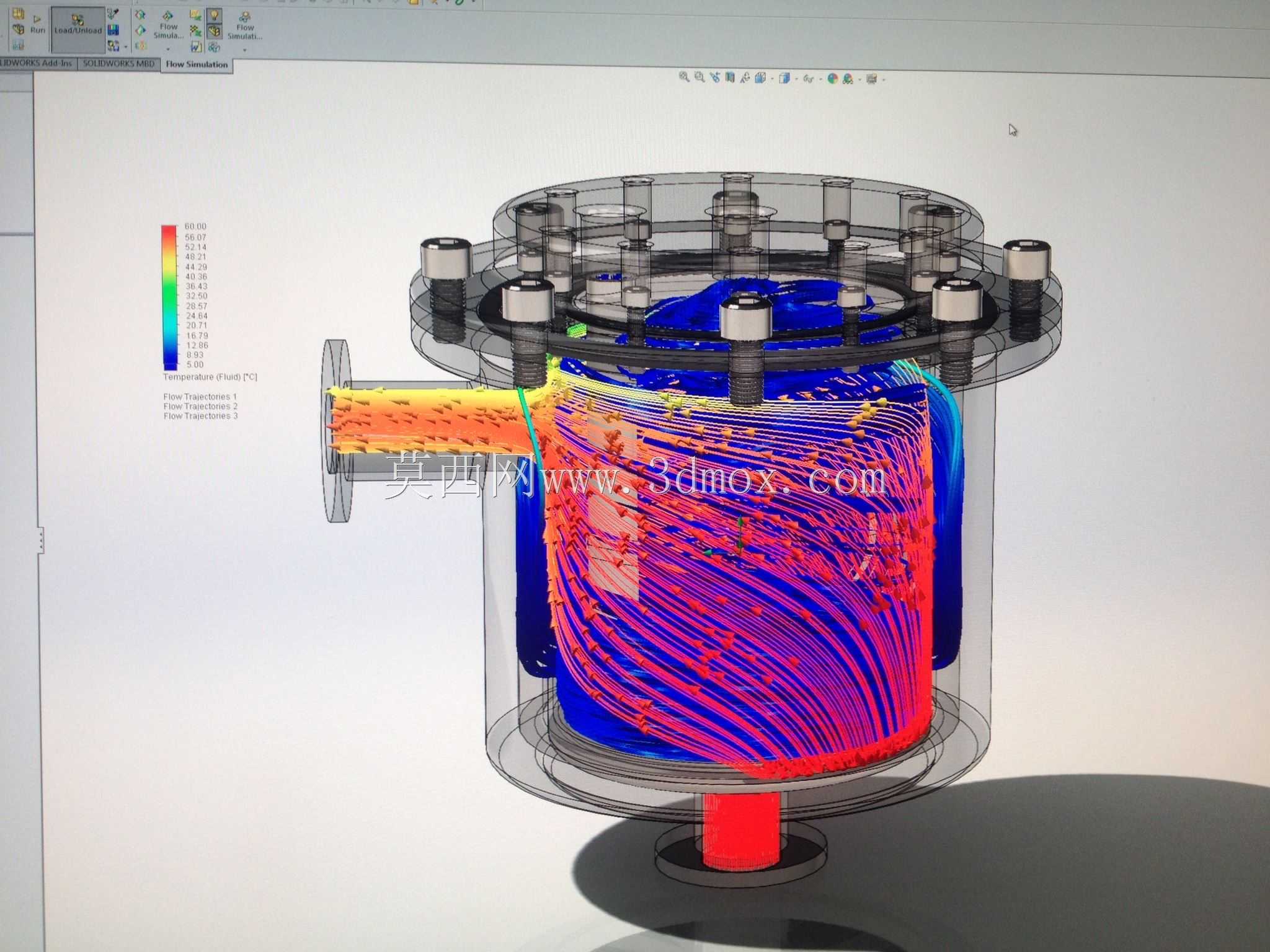This screenshot has height=952, width=1270.
Task: Open the View Settings dropdown arrow
Action: (884, 79)
